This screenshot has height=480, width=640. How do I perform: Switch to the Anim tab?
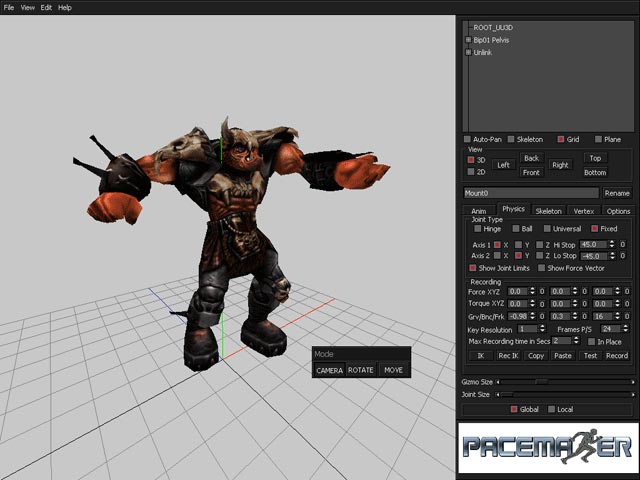478,211
